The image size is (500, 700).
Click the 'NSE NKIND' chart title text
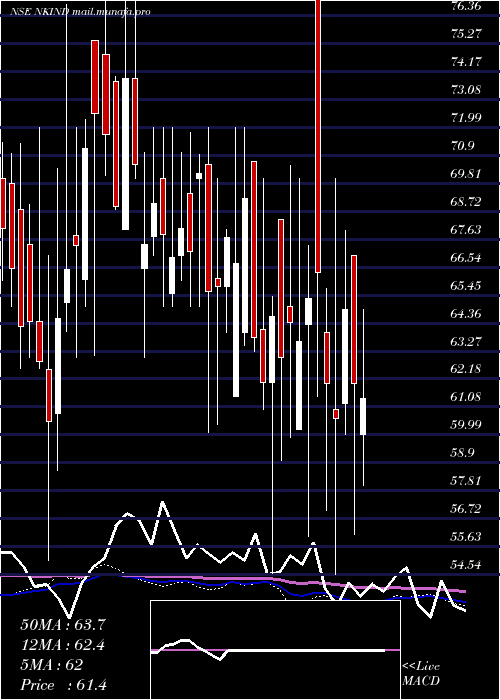coord(39,12)
